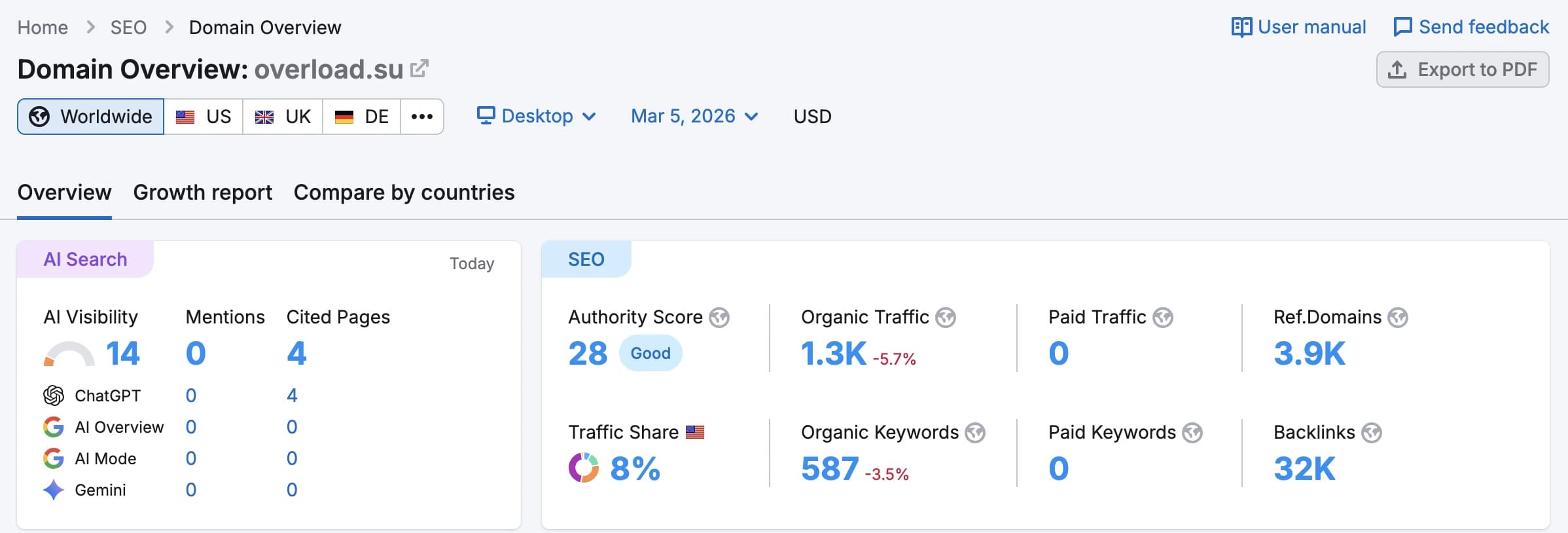Switch region to DE
The height and width of the screenshot is (533, 1568).
click(362, 117)
